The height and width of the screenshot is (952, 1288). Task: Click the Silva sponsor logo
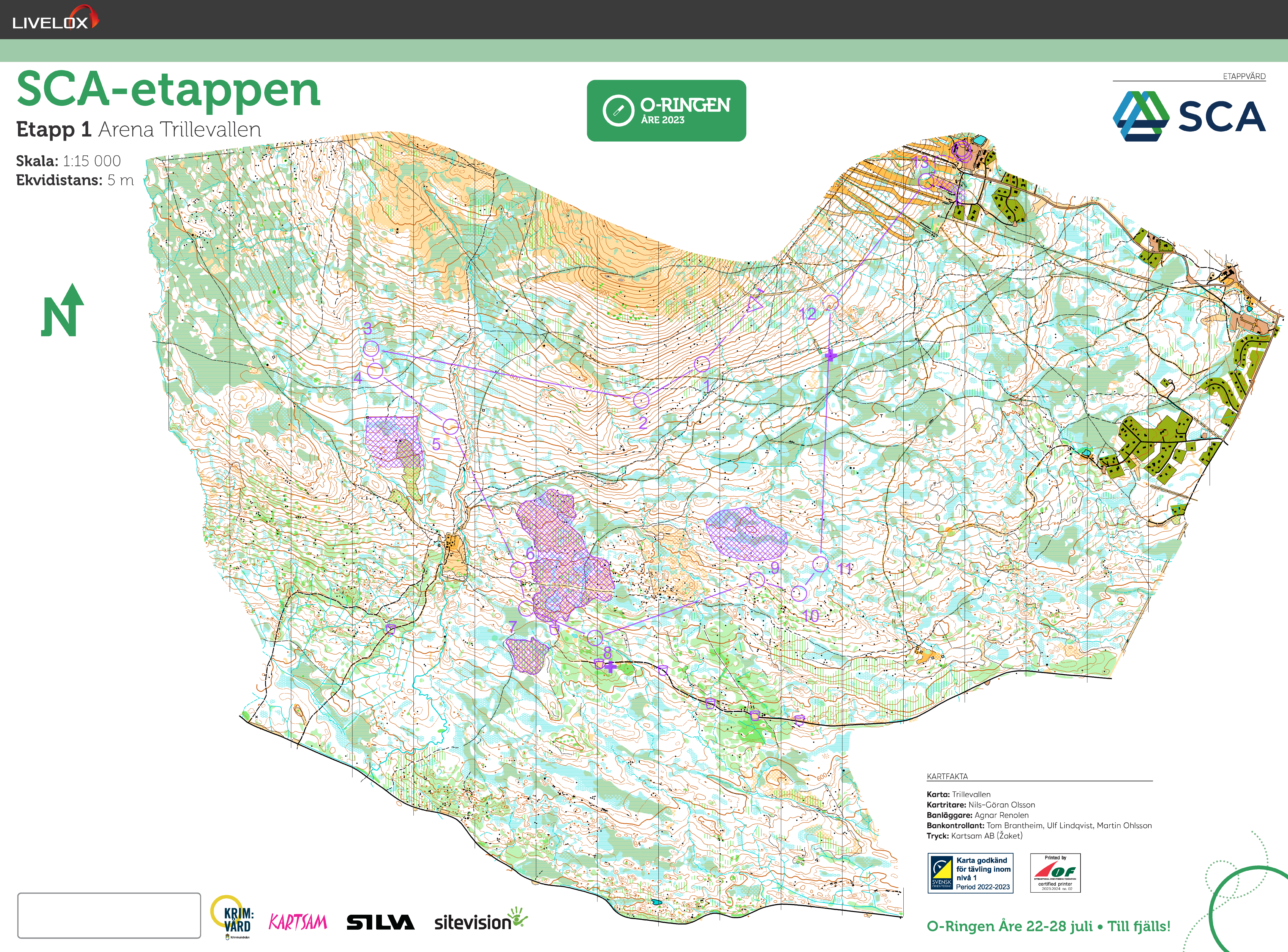[x=380, y=922]
